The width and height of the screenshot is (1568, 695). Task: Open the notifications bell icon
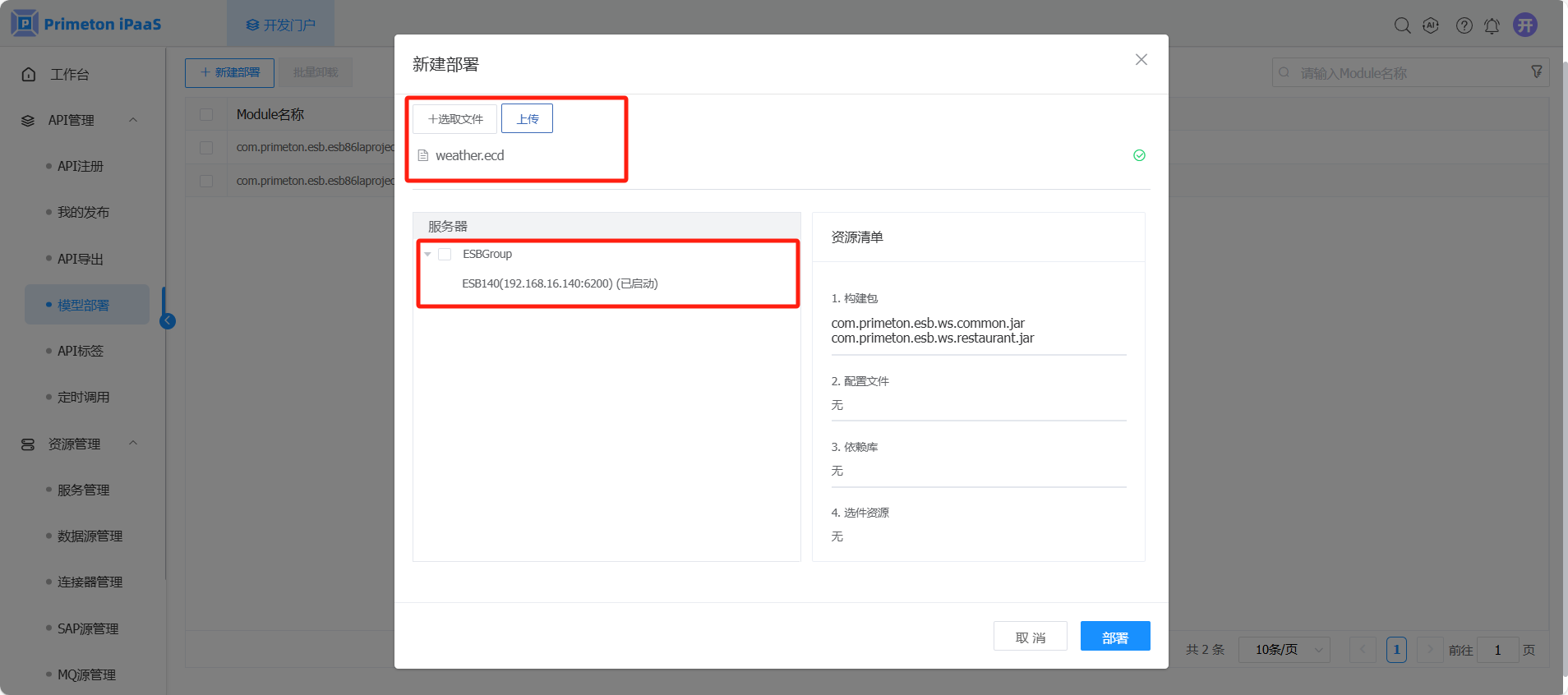click(1492, 25)
